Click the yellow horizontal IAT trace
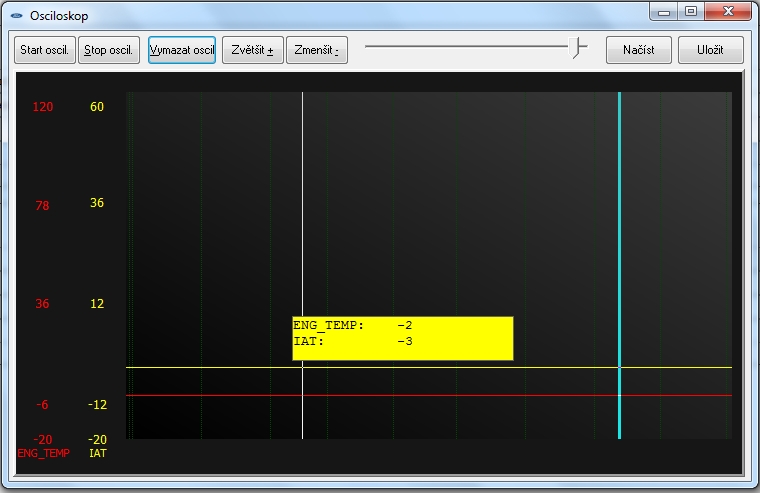The image size is (760, 493). (x=450, y=367)
